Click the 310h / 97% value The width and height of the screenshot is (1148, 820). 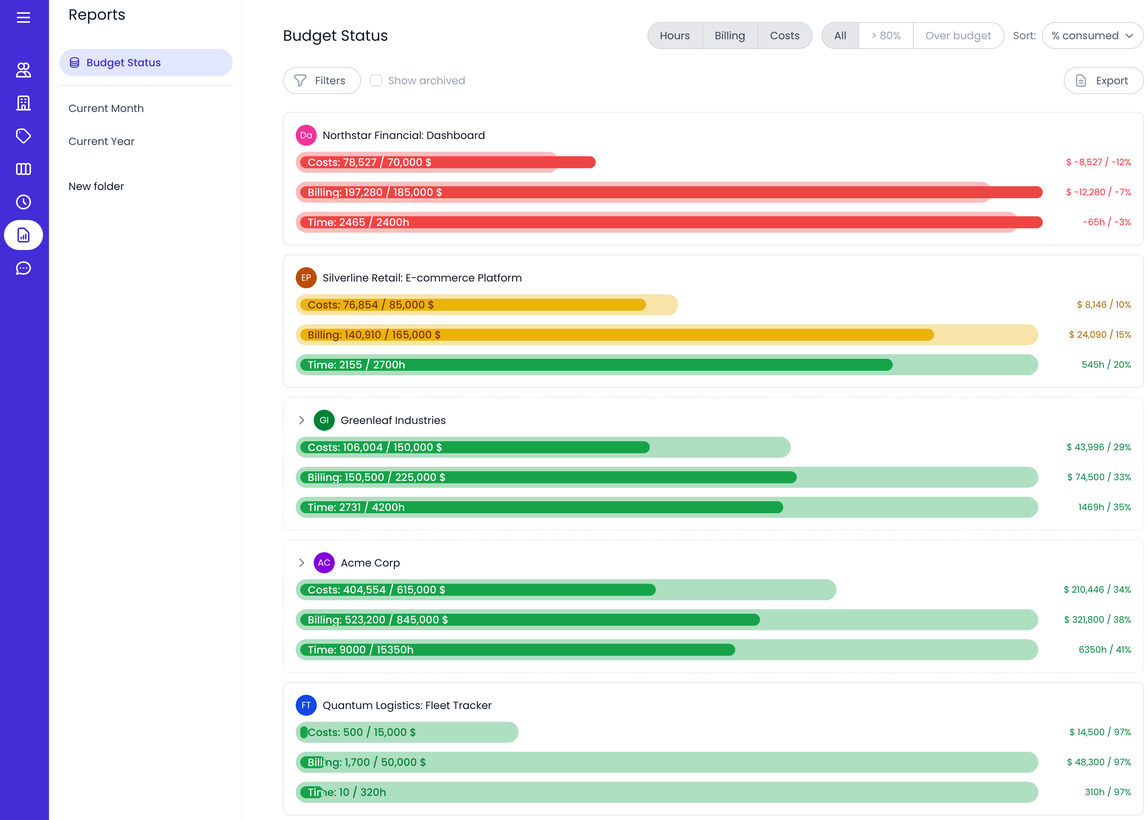1108,792
